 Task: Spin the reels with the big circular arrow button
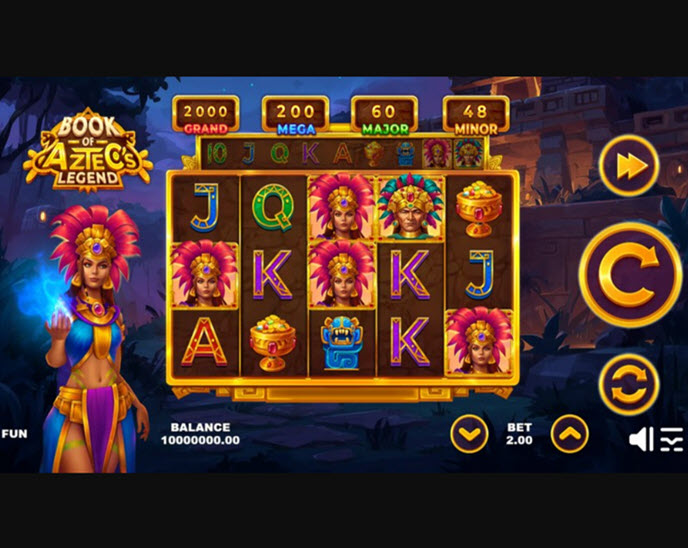pos(629,275)
